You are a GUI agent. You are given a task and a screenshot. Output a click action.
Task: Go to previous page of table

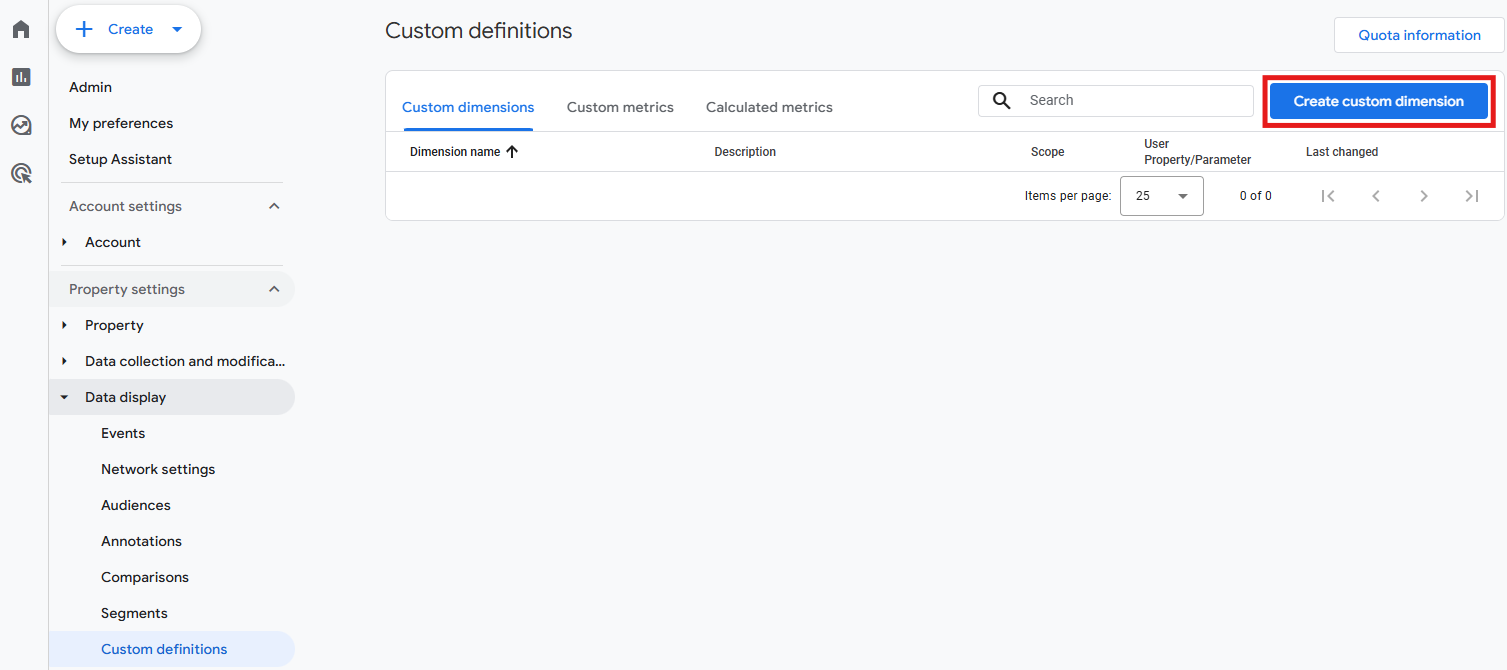click(1376, 196)
